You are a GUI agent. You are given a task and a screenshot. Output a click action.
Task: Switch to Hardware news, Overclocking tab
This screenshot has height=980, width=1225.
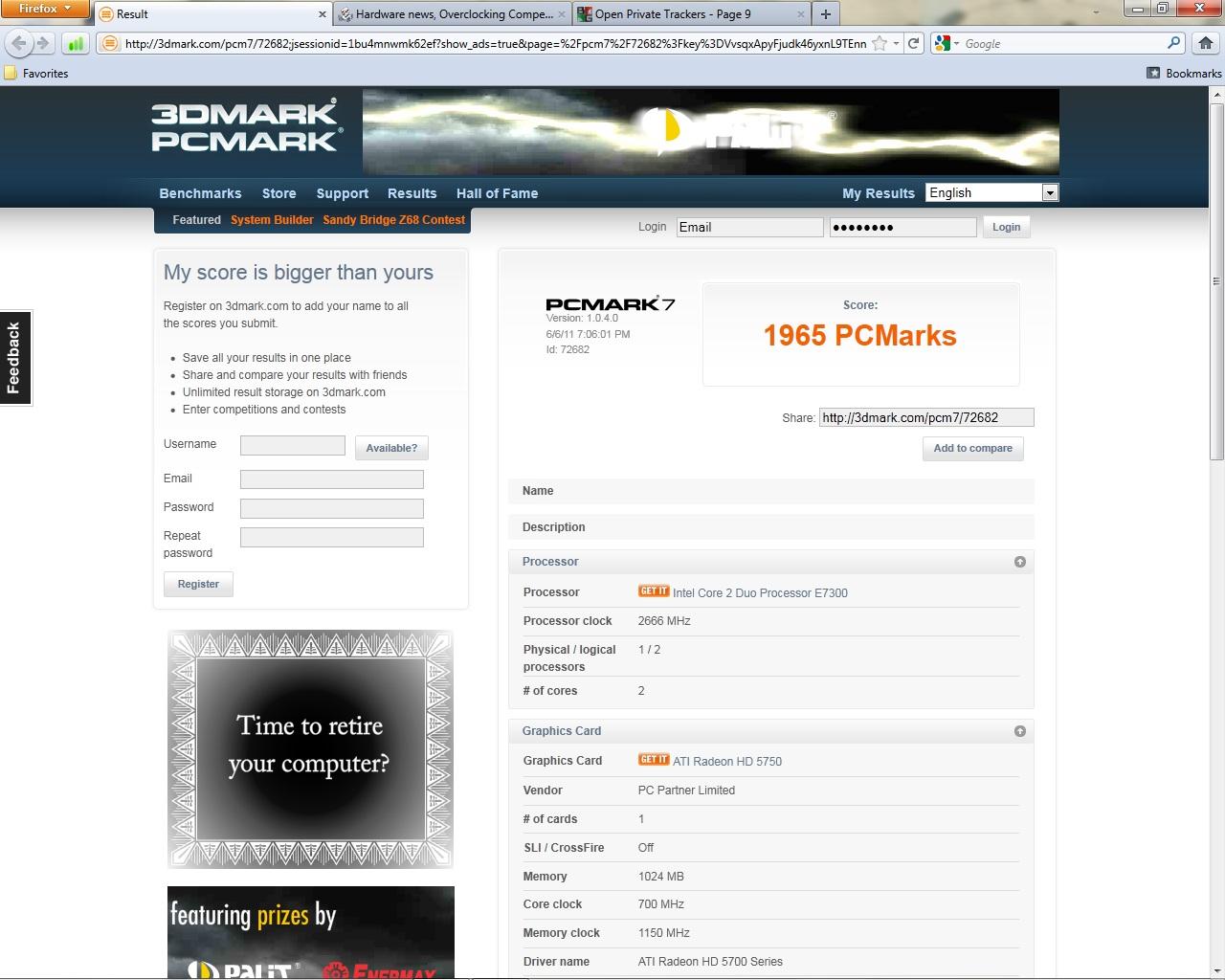click(x=453, y=14)
